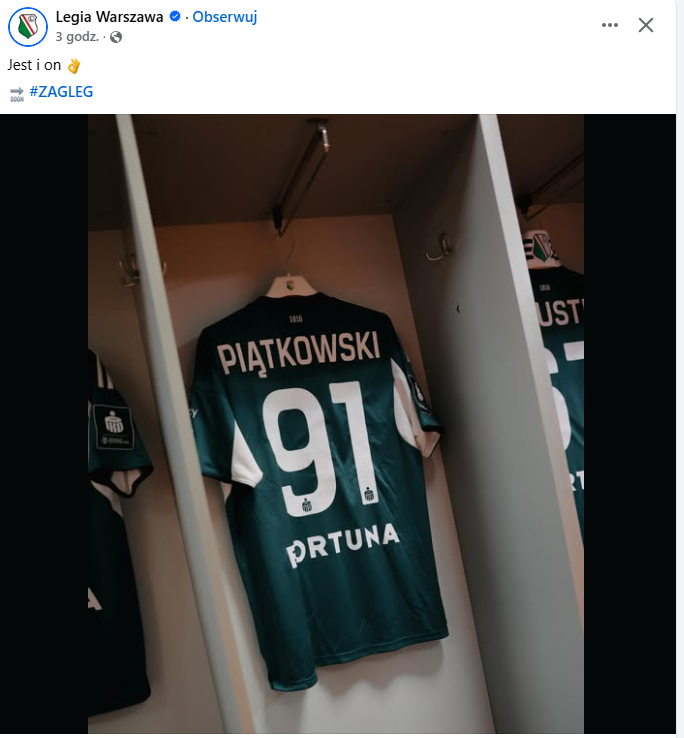This screenshot has height=738, width=684.
Task: Follow the page via Obserwuj
Action: click(x=225, y=16)
